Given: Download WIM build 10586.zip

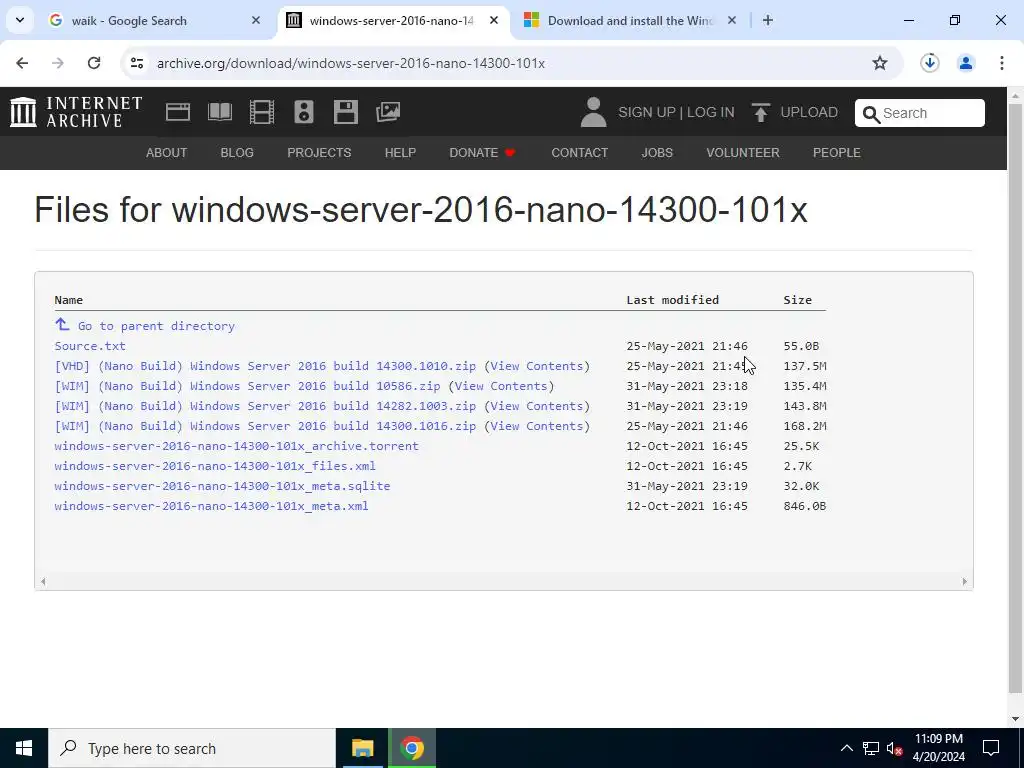Looking at the screenshot, I should tap(248, 386).
